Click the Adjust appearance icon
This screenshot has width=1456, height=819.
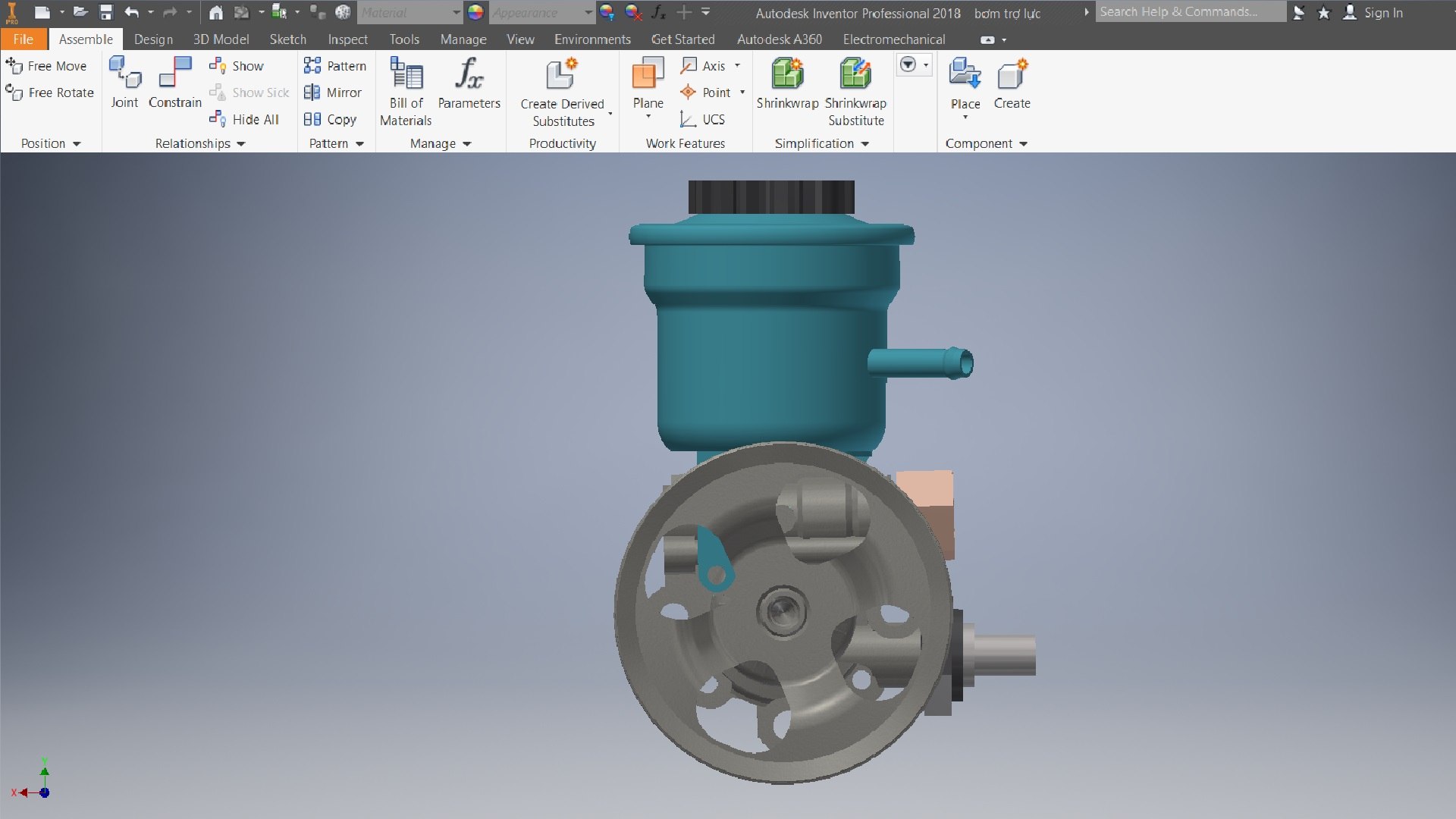point(607,12)
